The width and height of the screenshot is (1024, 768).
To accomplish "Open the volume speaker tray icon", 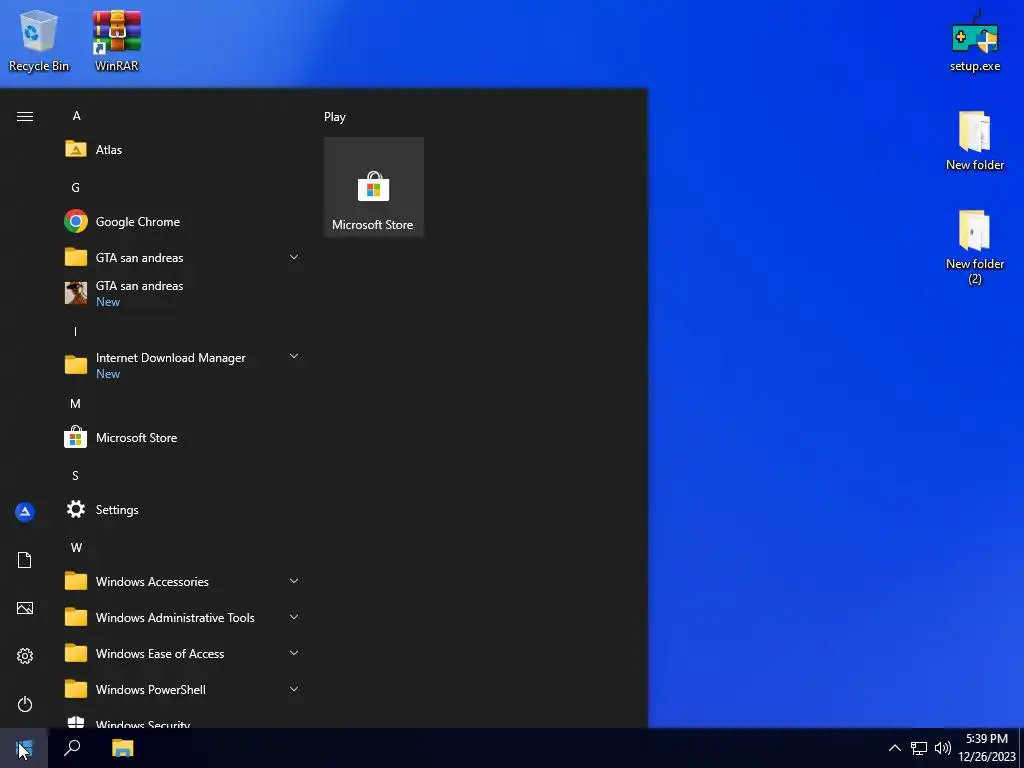I will point(942,748).
